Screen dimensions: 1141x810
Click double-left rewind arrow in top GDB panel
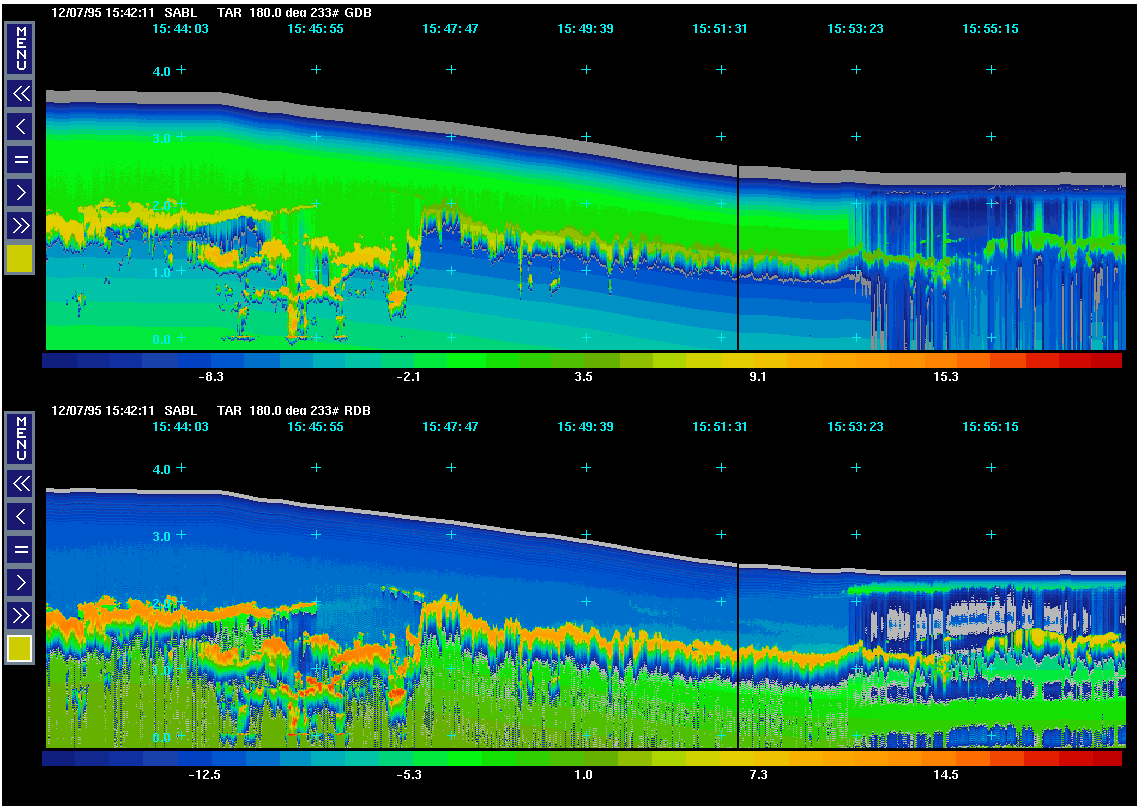[x=20, y=94]
